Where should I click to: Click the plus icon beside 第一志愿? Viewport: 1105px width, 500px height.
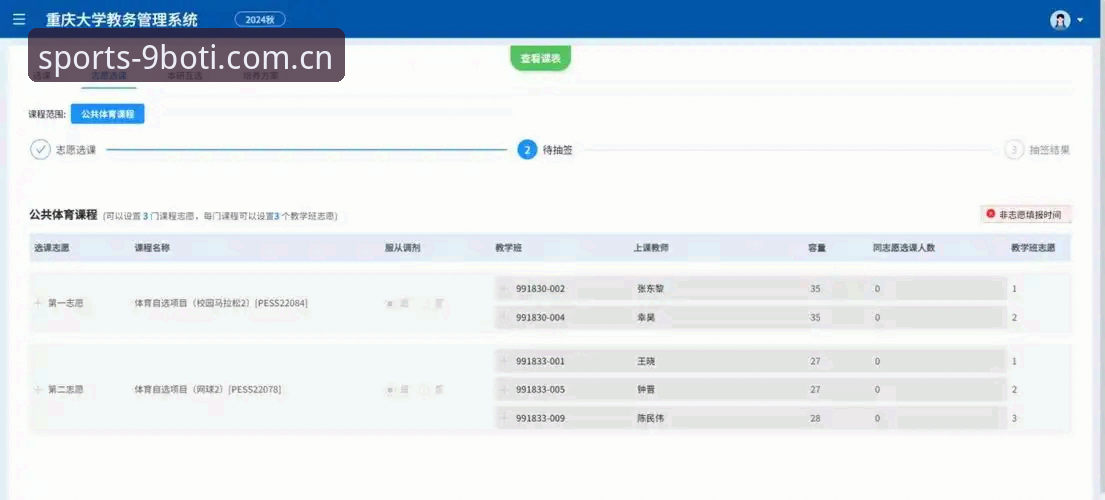pos(38,303)
